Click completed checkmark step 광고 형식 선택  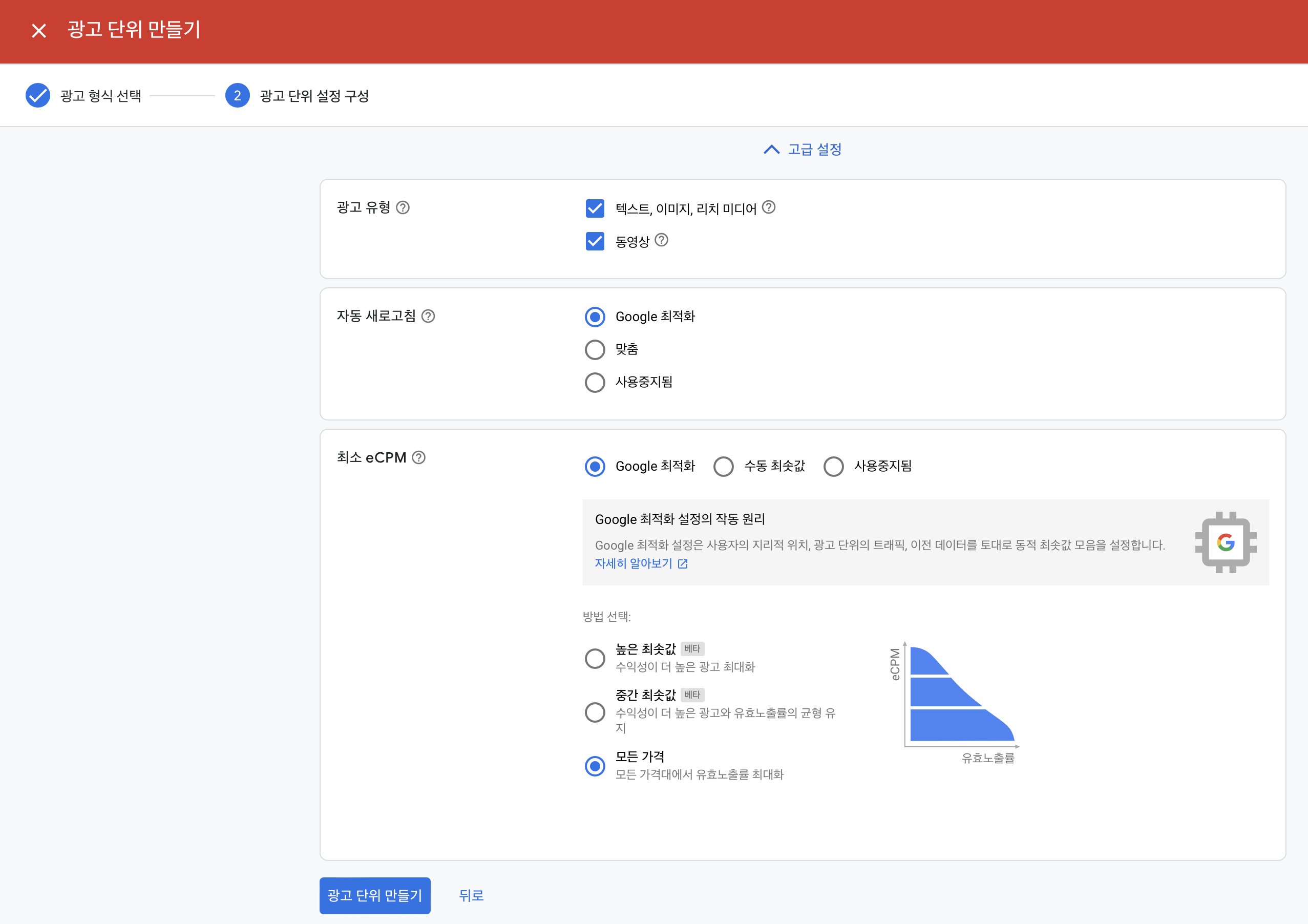[38, 95]
